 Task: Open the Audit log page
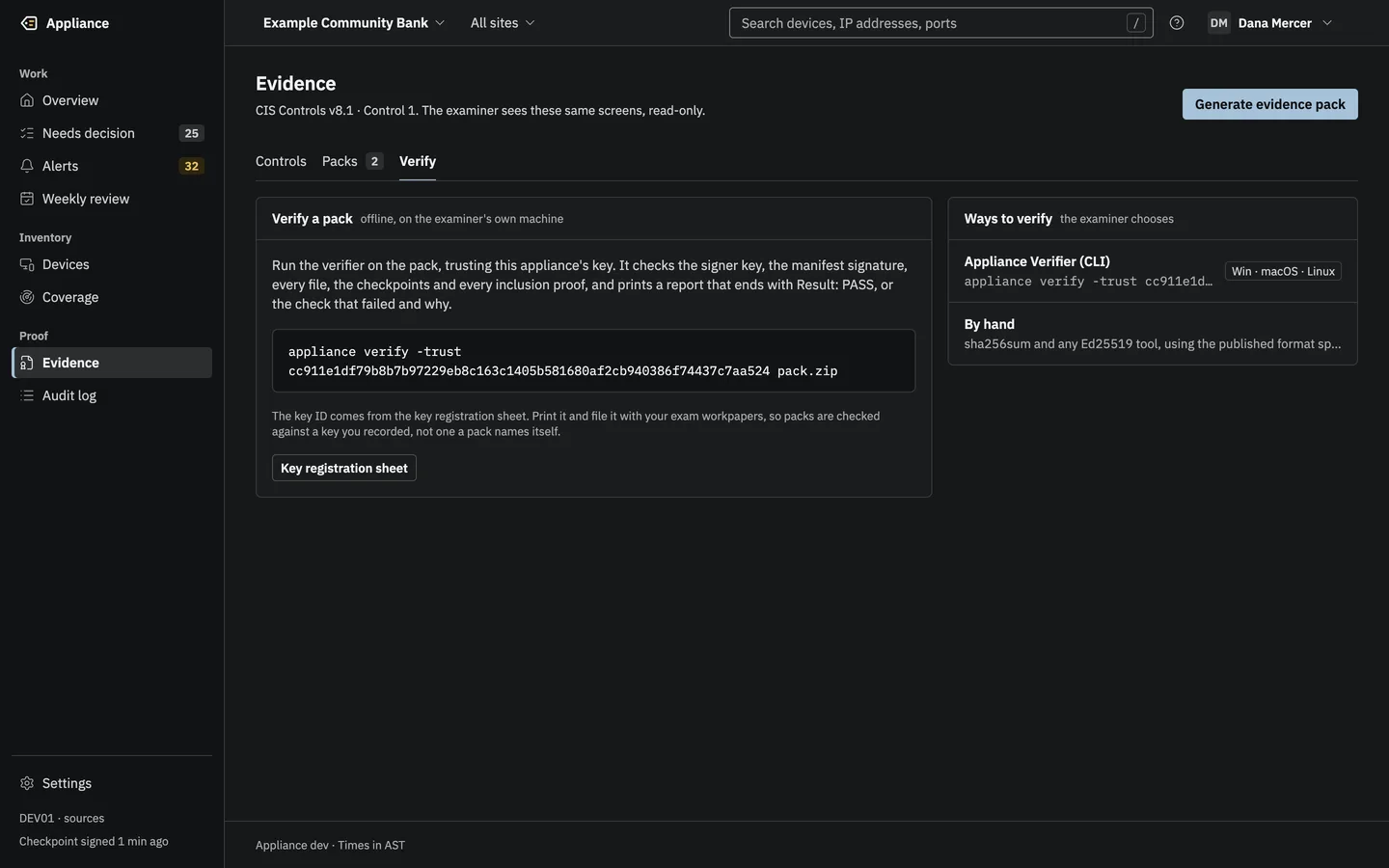pos(112,395)
